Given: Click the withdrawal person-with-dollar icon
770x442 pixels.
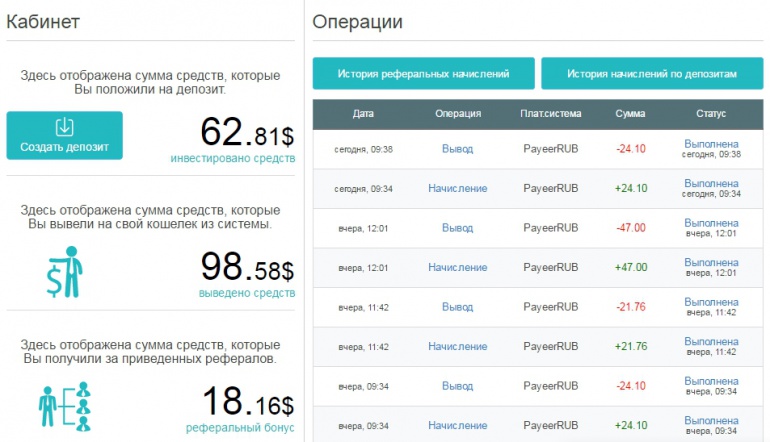Looking at the screenshot, I should pyautogui.click(x=66, y=270).
